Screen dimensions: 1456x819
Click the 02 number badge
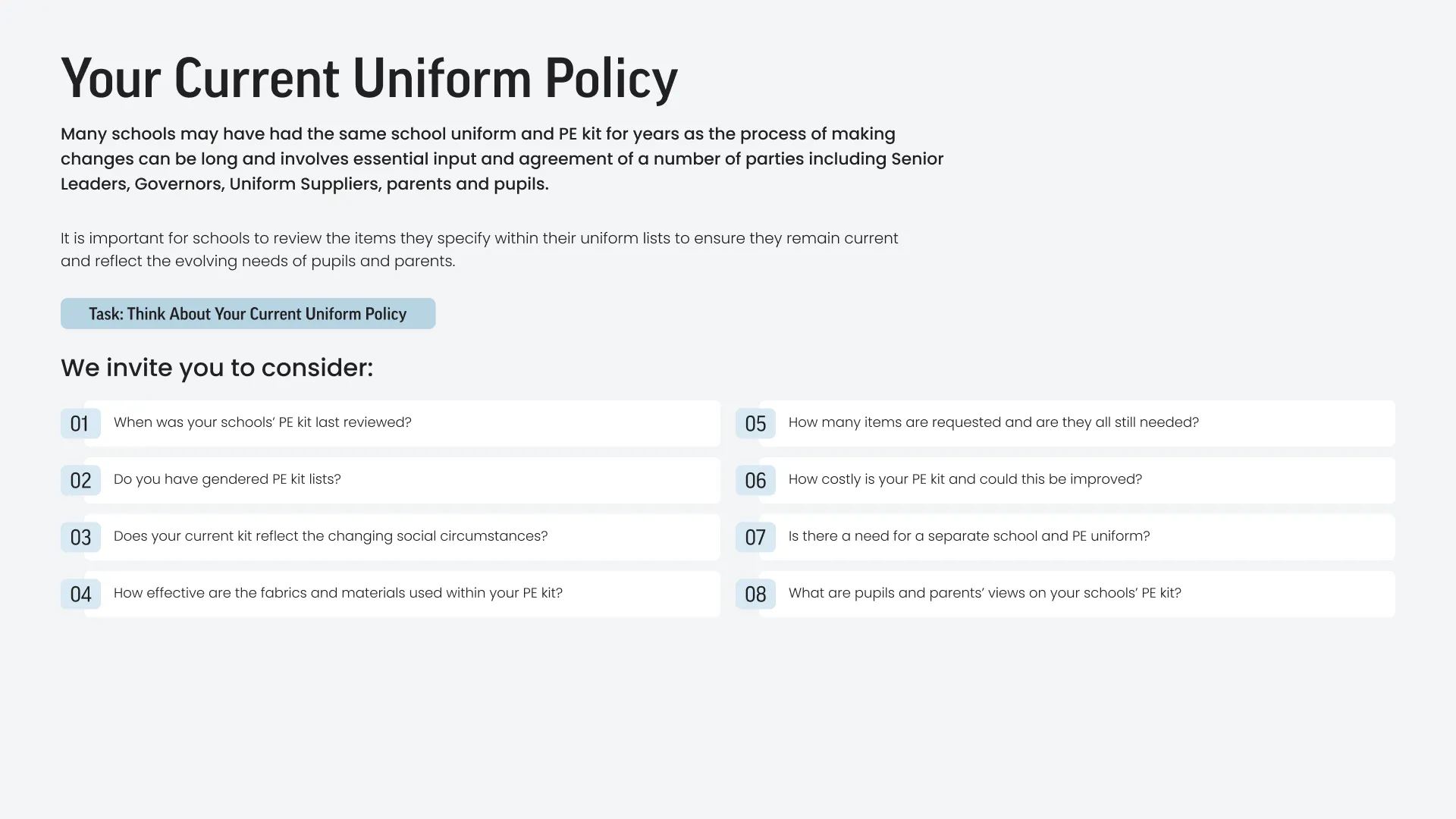[80, 481]
